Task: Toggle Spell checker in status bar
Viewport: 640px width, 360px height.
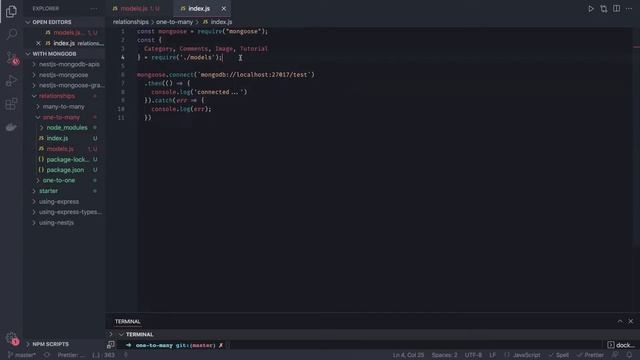Action: point(559,355)
